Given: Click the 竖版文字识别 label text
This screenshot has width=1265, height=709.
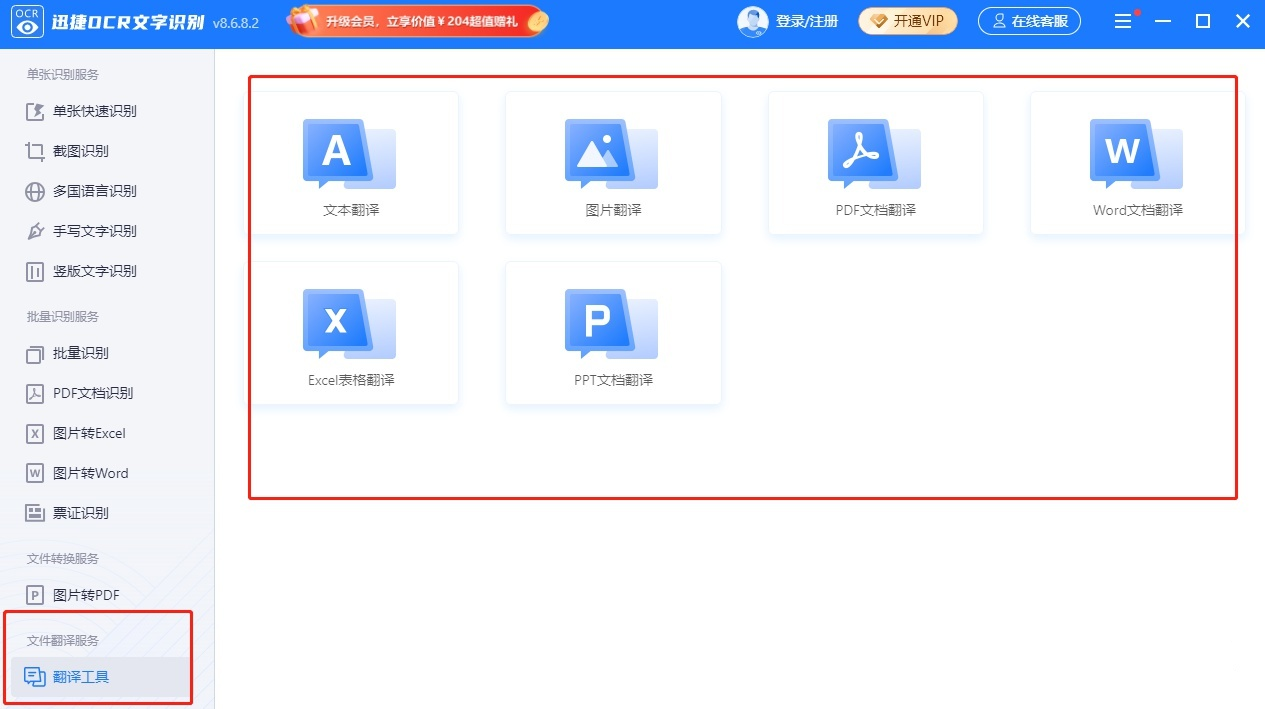Looking at the screenshot, I should point(95,271).
